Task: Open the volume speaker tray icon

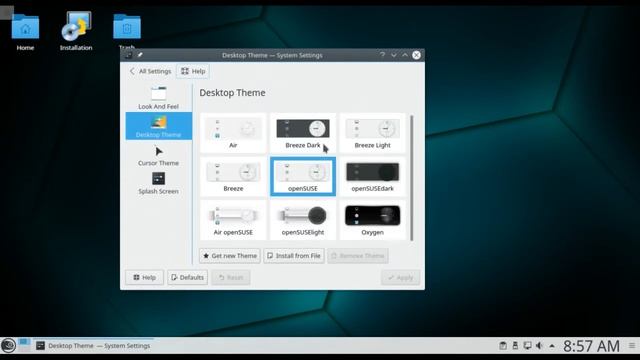Action: point(539,346)
